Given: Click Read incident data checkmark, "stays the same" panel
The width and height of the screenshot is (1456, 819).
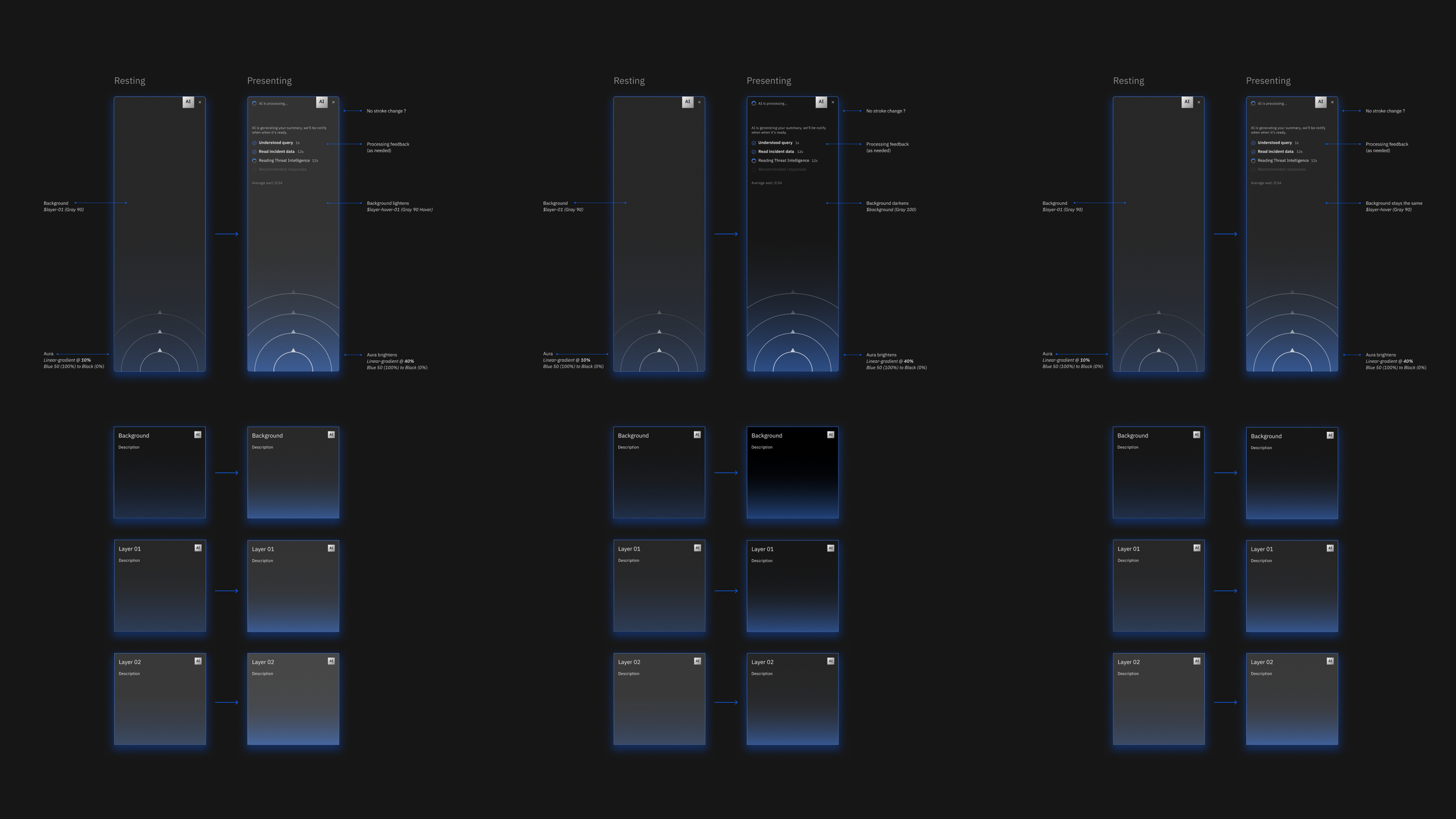Looking at the screenshot, I should pos(1253,151).
